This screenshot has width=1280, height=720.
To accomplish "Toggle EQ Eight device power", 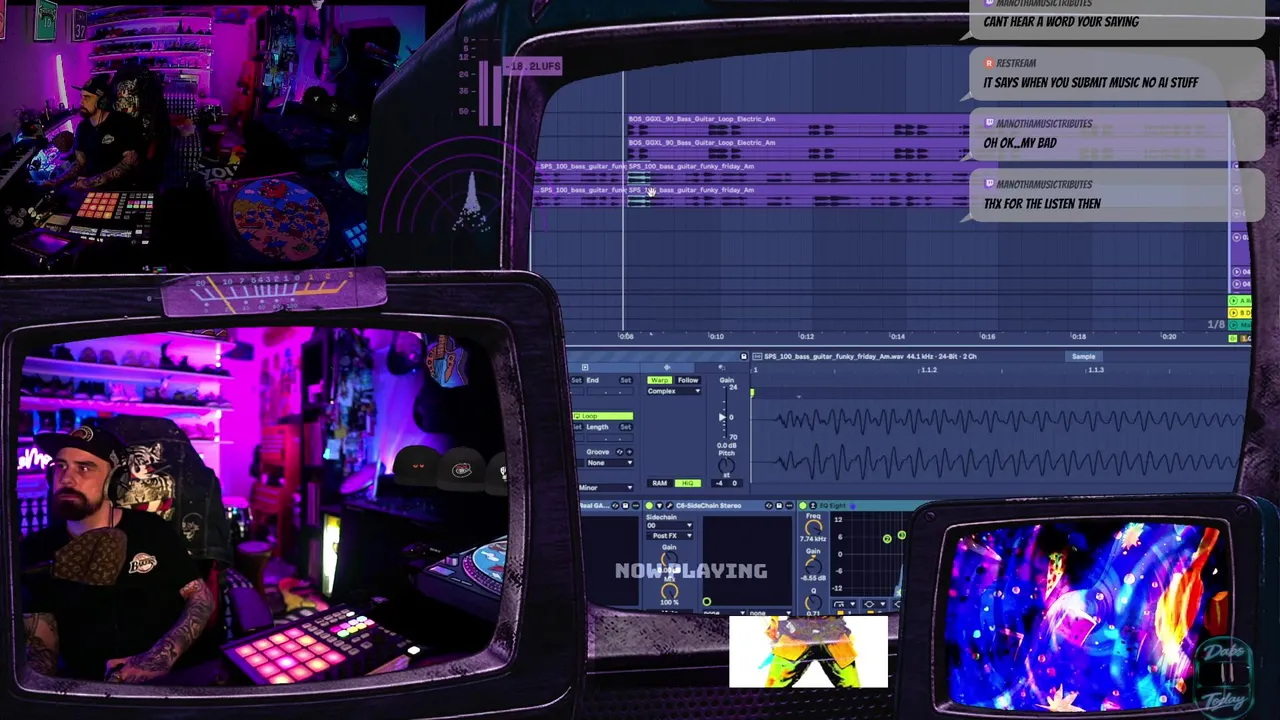I will pyautogui.click(x=802, y=506).
